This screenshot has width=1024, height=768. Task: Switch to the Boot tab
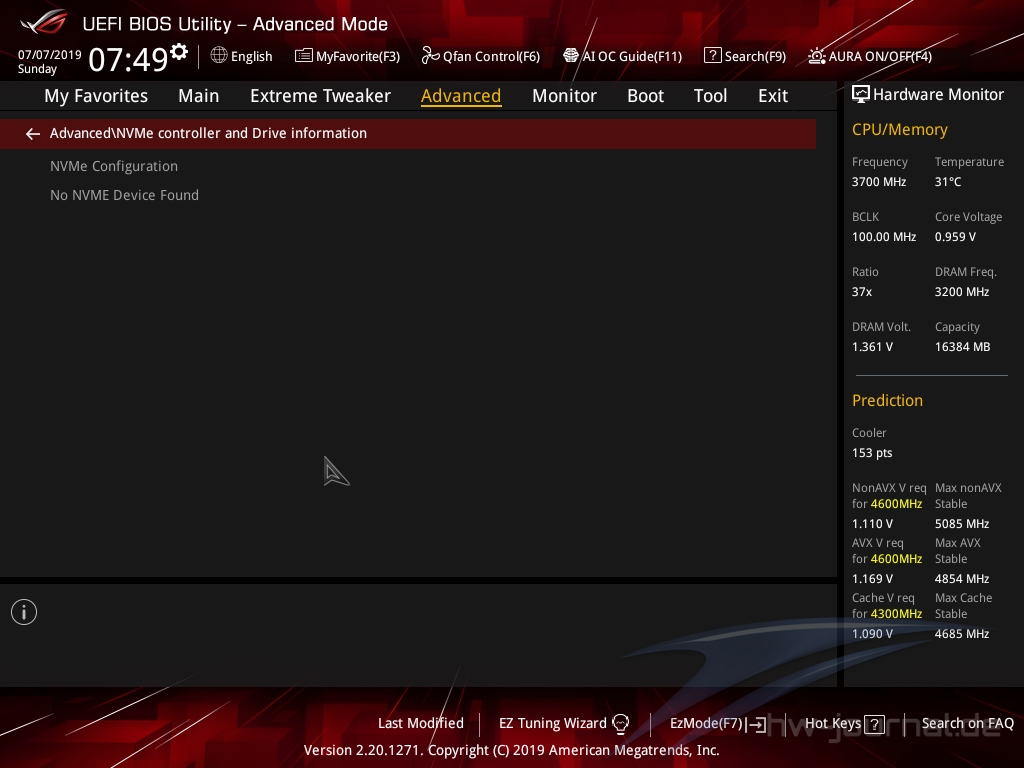pyautogui.click(x=645, y=96)
